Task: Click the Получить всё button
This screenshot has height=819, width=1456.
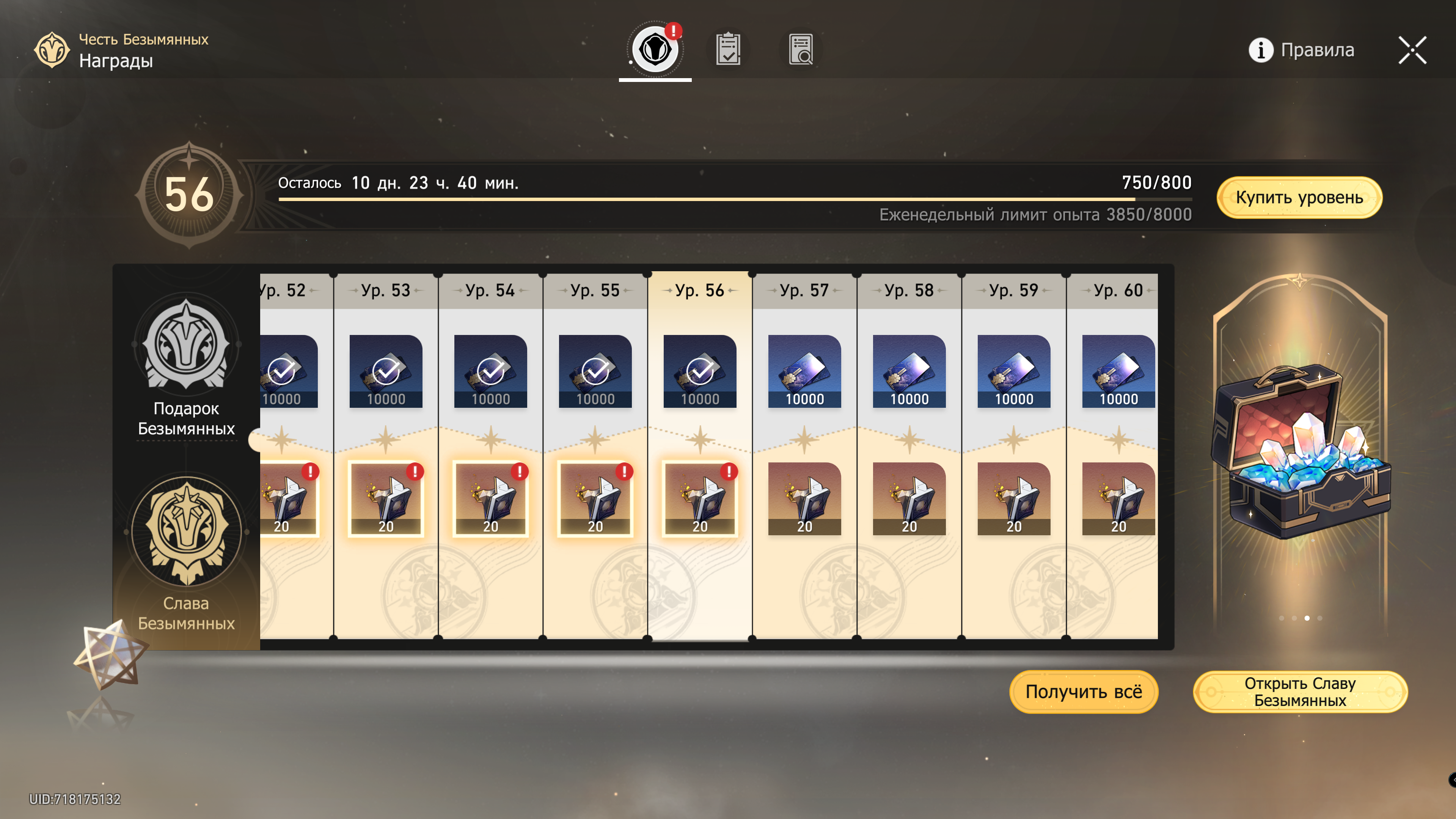Action: [x=1084, y=691]
